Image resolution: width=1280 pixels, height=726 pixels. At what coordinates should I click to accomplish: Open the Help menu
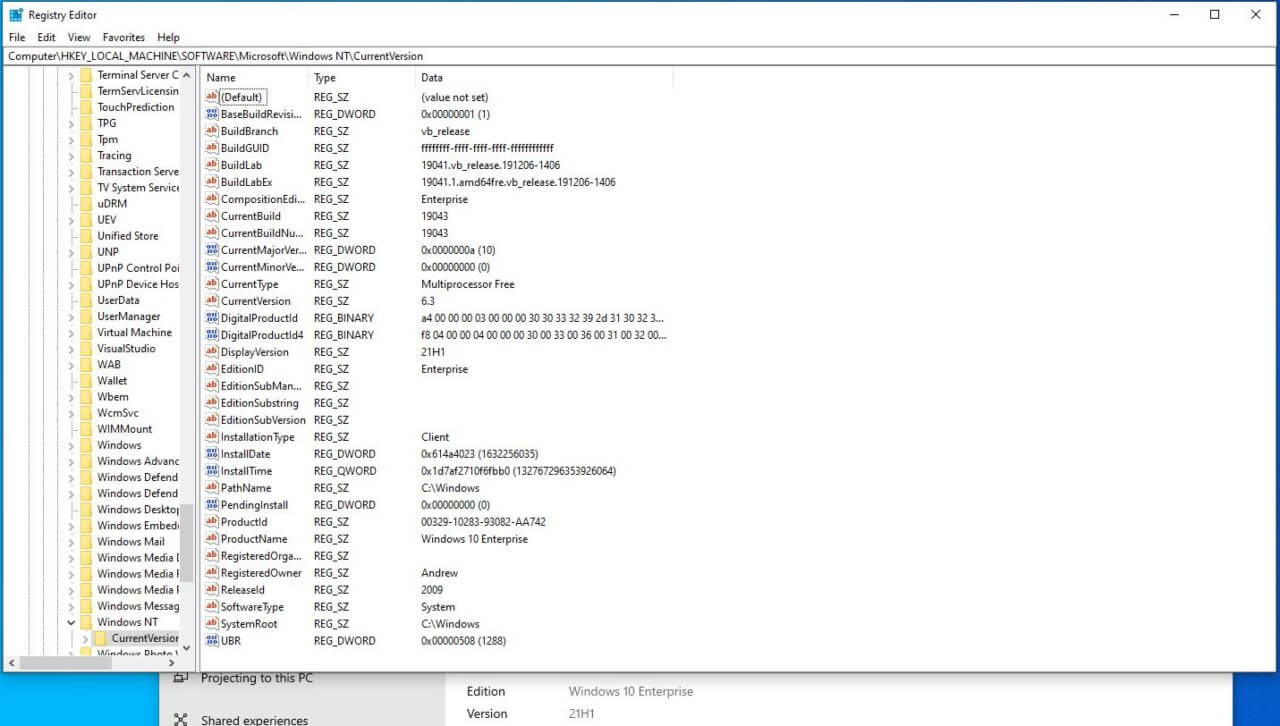pyautogui.click(x=168, y=37)
